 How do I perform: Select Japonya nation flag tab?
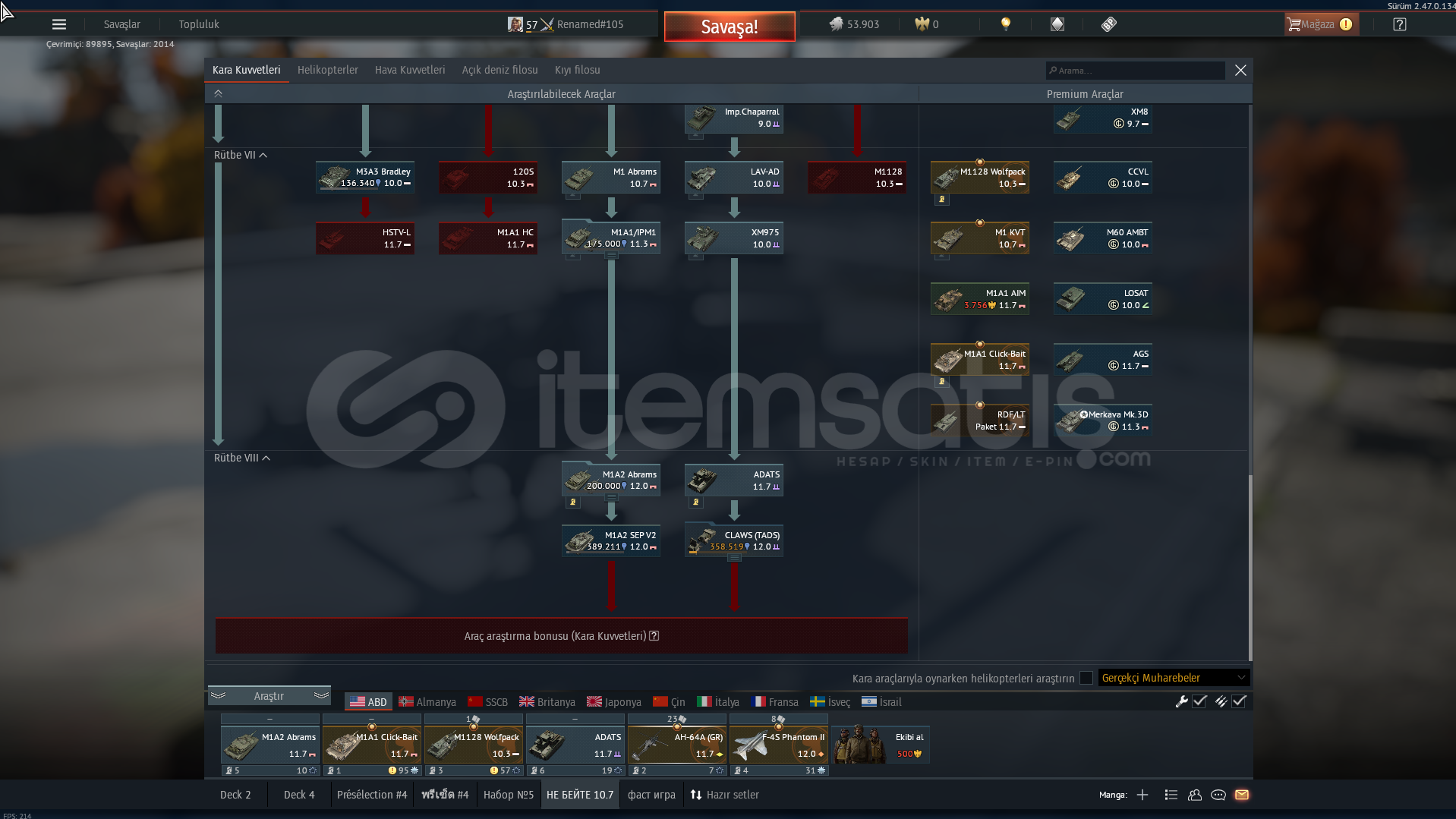click(x=613, y=702)
